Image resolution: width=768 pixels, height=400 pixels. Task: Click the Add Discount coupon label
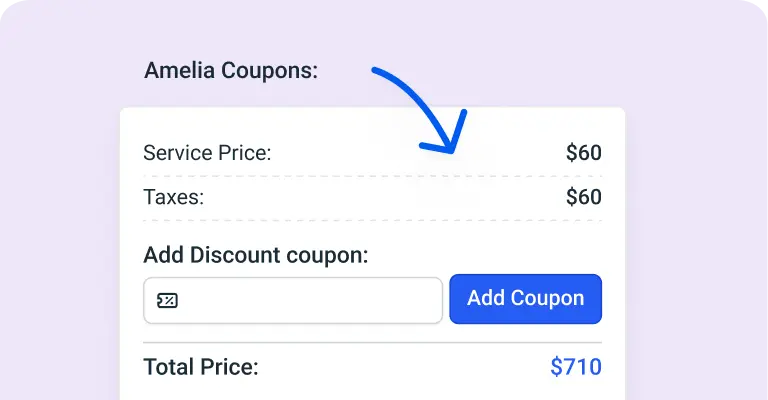pyautogui.click(x=256, y=255)
